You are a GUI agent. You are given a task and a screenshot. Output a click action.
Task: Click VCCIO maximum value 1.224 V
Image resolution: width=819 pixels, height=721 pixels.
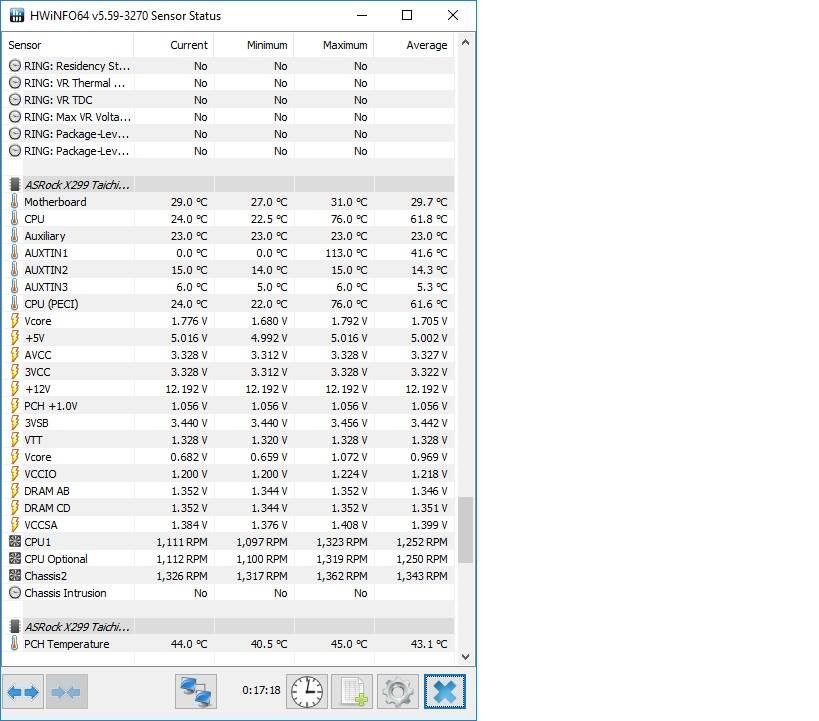coord(349,474)
